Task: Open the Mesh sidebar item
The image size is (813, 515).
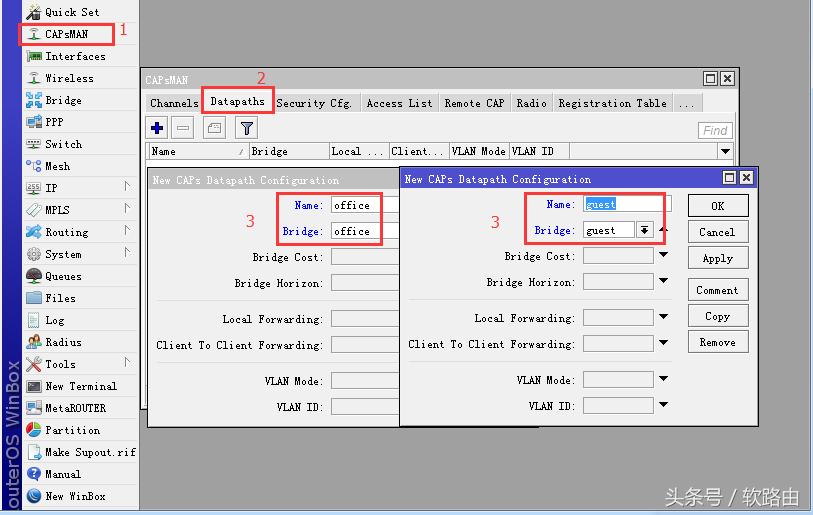Action: [x=81, y=166]
